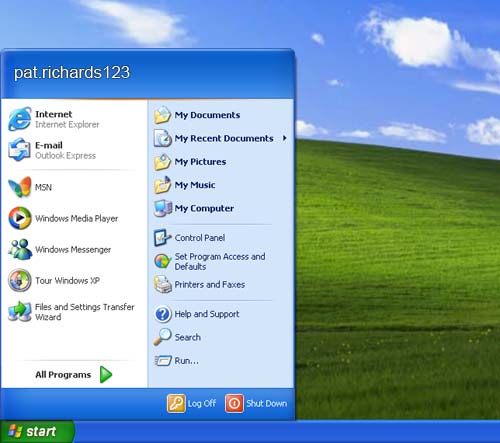The width and height of the screenshot is (500, 443).
Task: Click the Printers and Faxes printer icon
Action: (163, 284)
